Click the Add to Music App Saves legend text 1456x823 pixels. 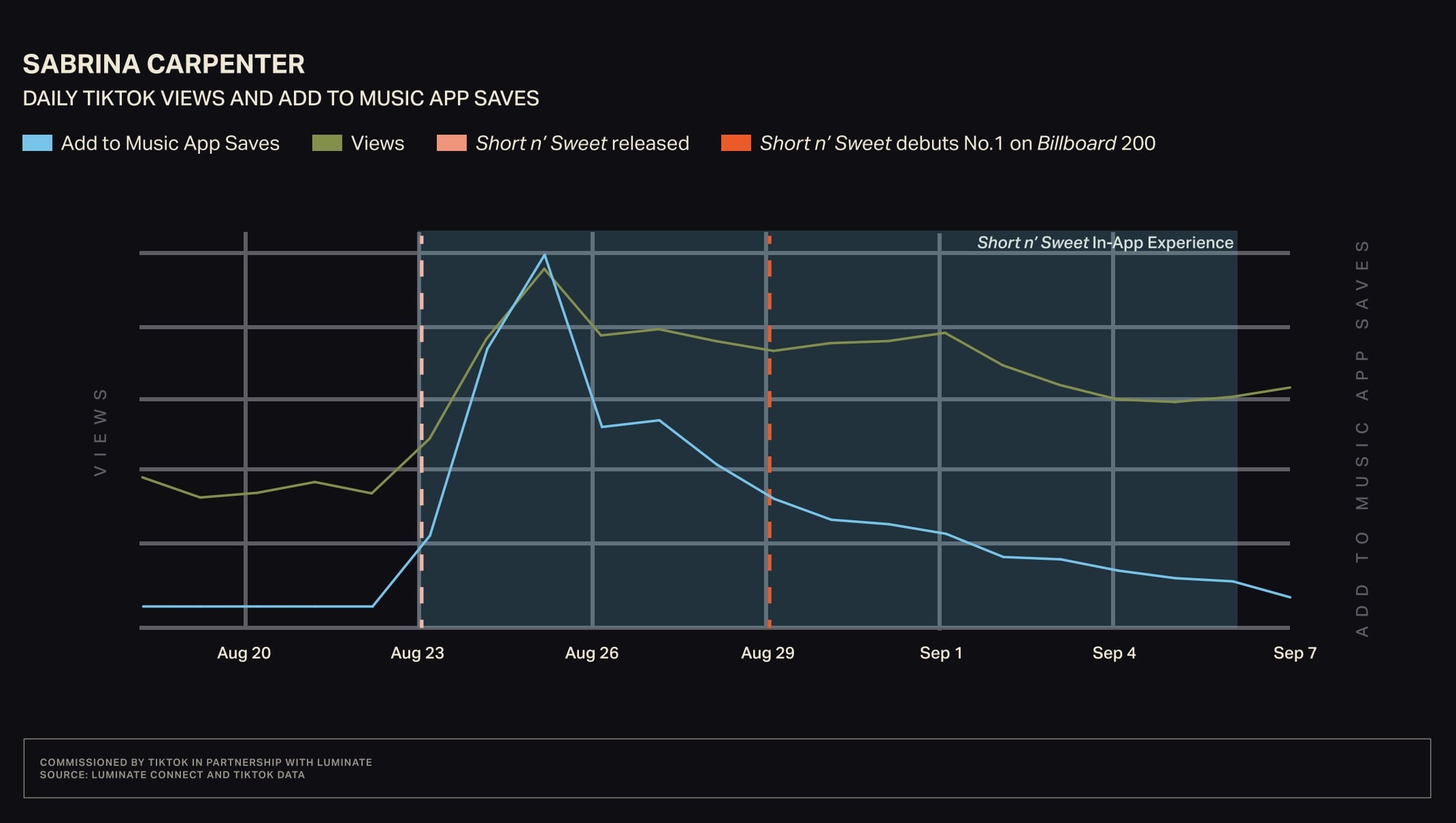170,144
